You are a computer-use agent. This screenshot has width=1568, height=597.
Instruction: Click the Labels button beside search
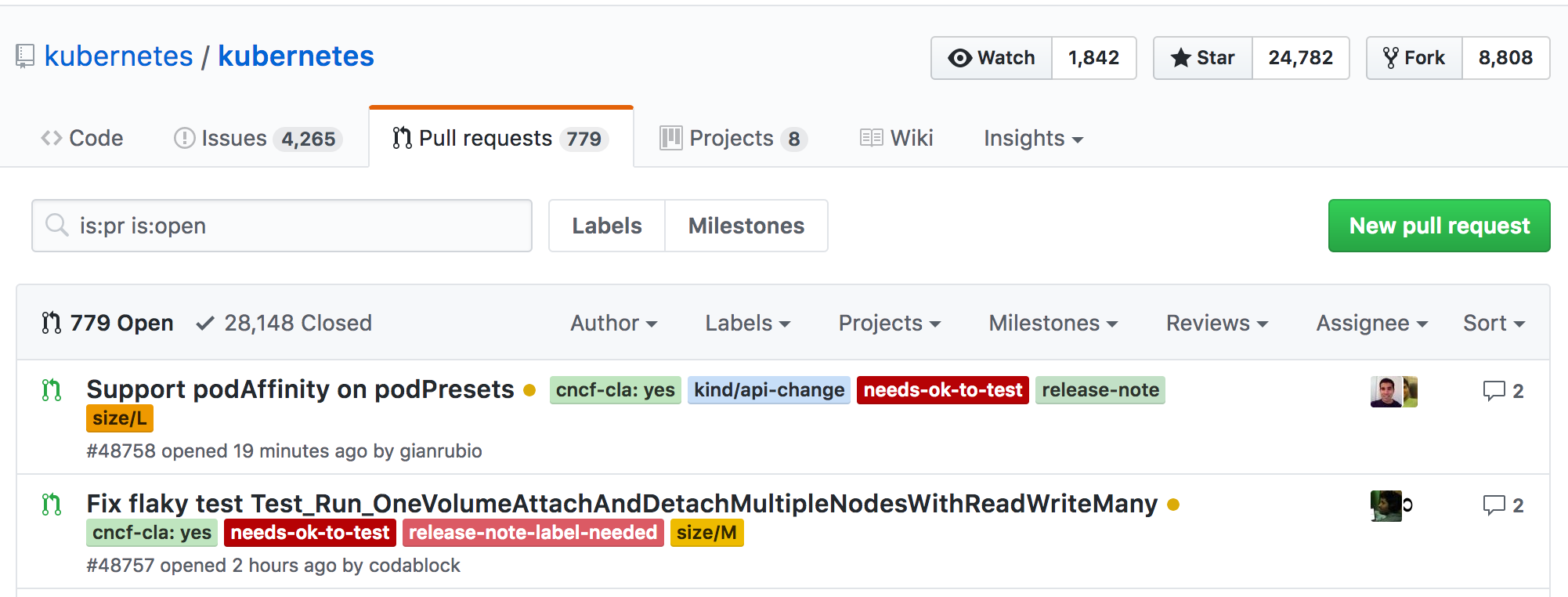[x=607, y=226]
